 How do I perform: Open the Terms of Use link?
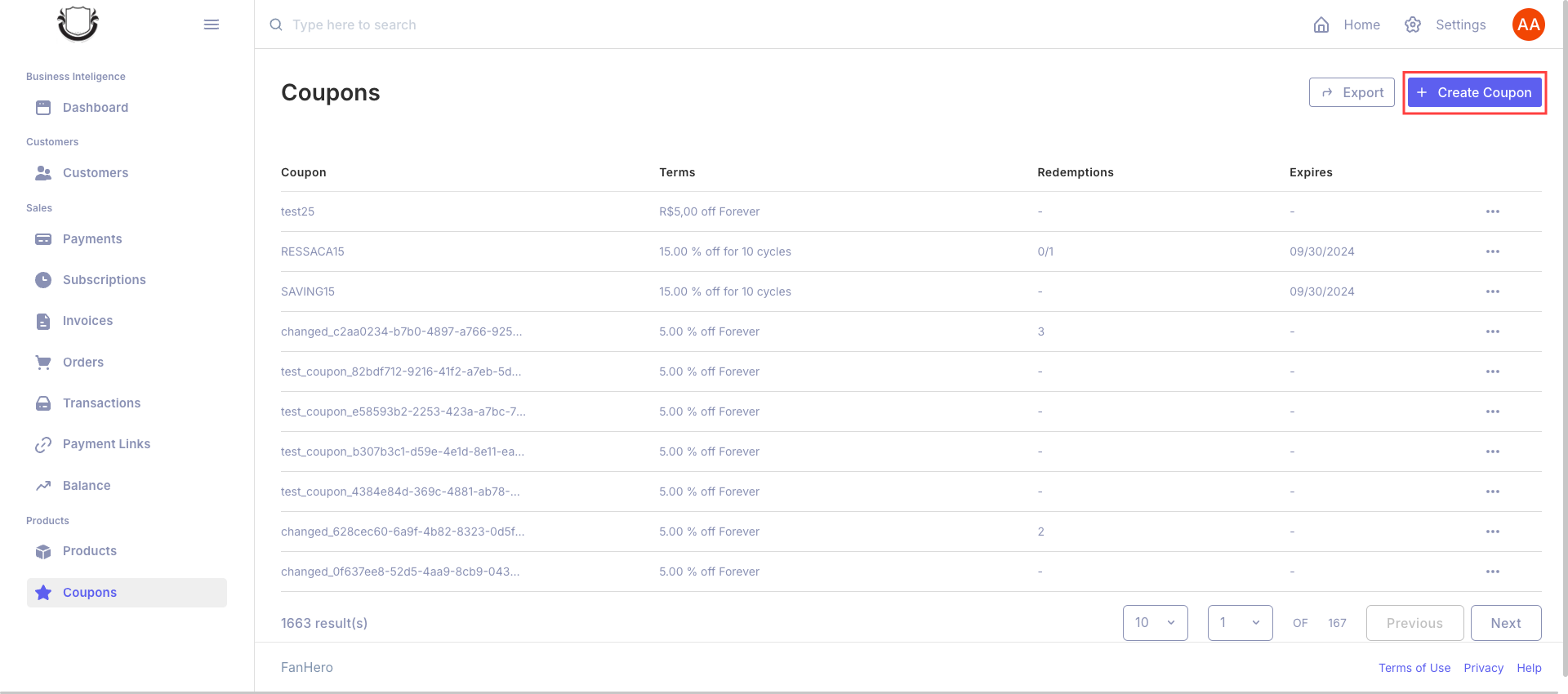[x=1414, y=668]
